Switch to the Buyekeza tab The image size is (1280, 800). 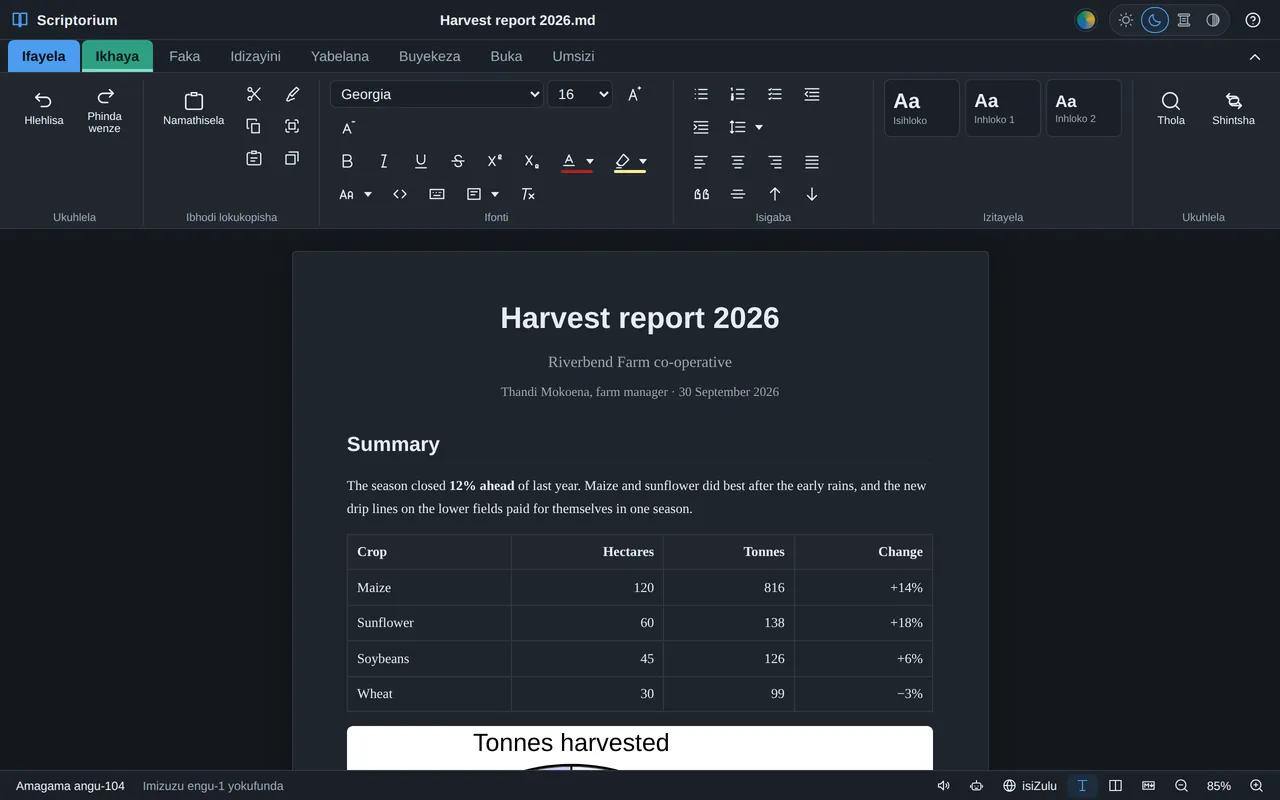click(430, 56)
